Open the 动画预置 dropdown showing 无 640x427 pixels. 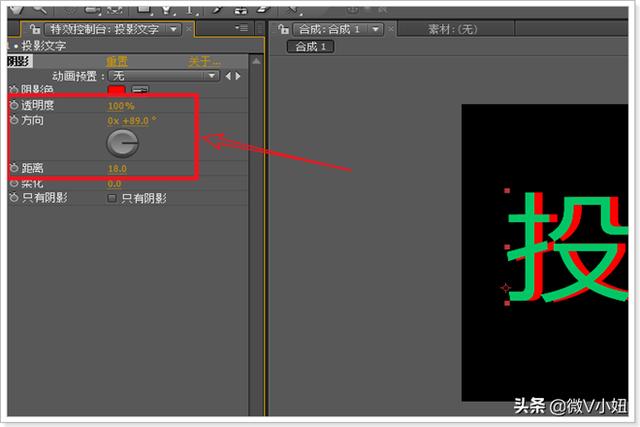pyautogui.click(x=164, y=76)
